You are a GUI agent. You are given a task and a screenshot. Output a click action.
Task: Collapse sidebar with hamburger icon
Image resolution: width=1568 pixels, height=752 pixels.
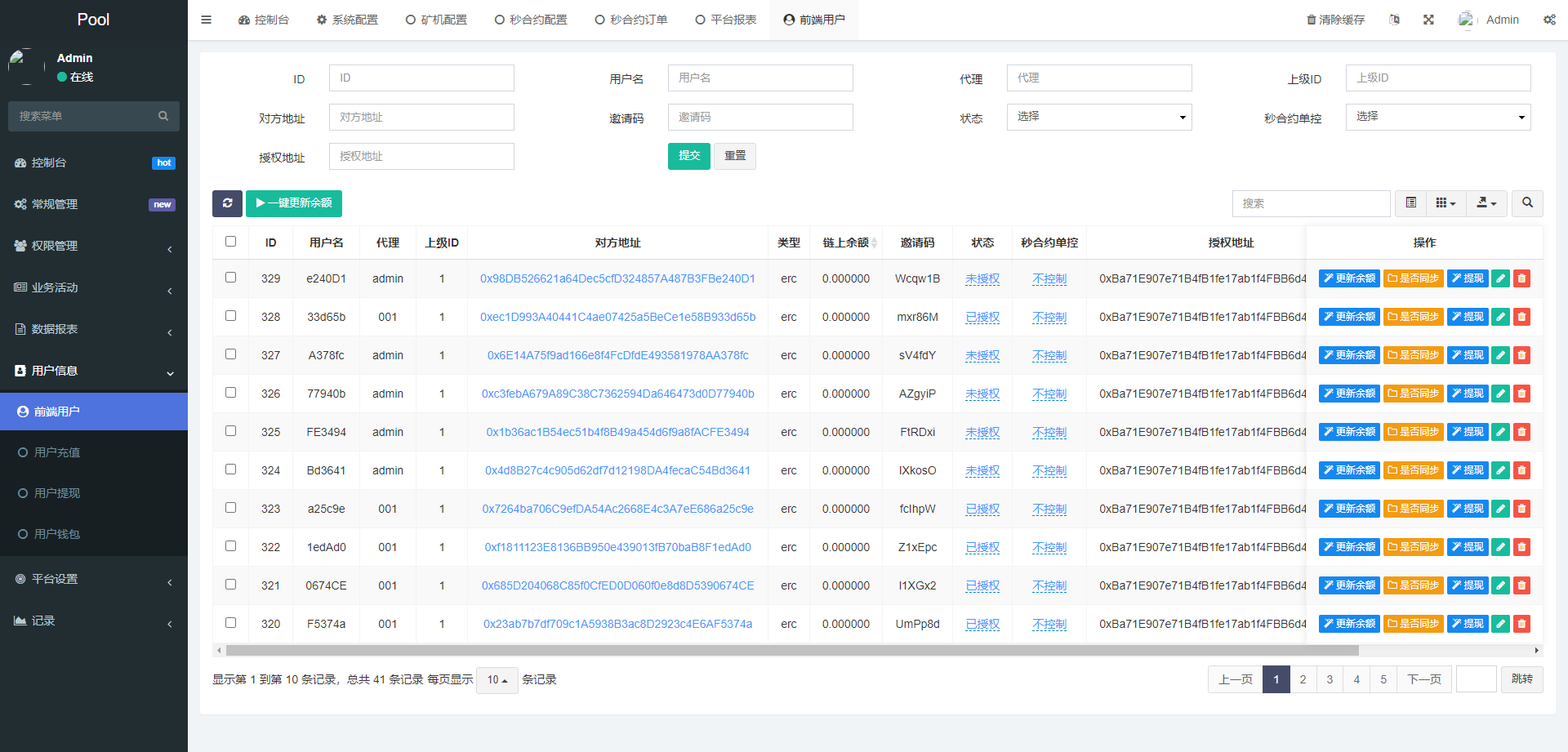[x=206, y=19]
